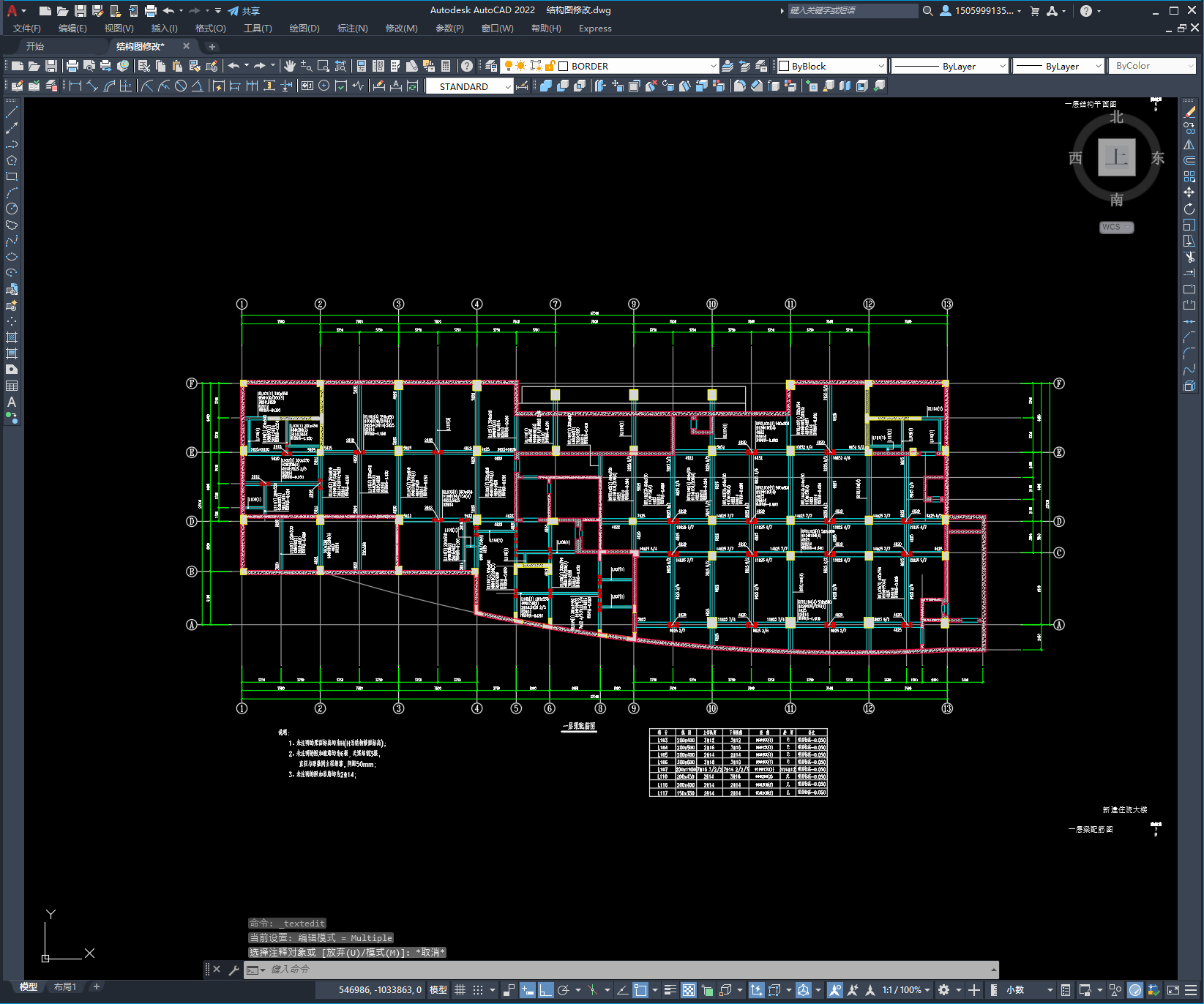Select the Circle tool in the draw toolbar
1204x1004 pixels.
[12, 209]
